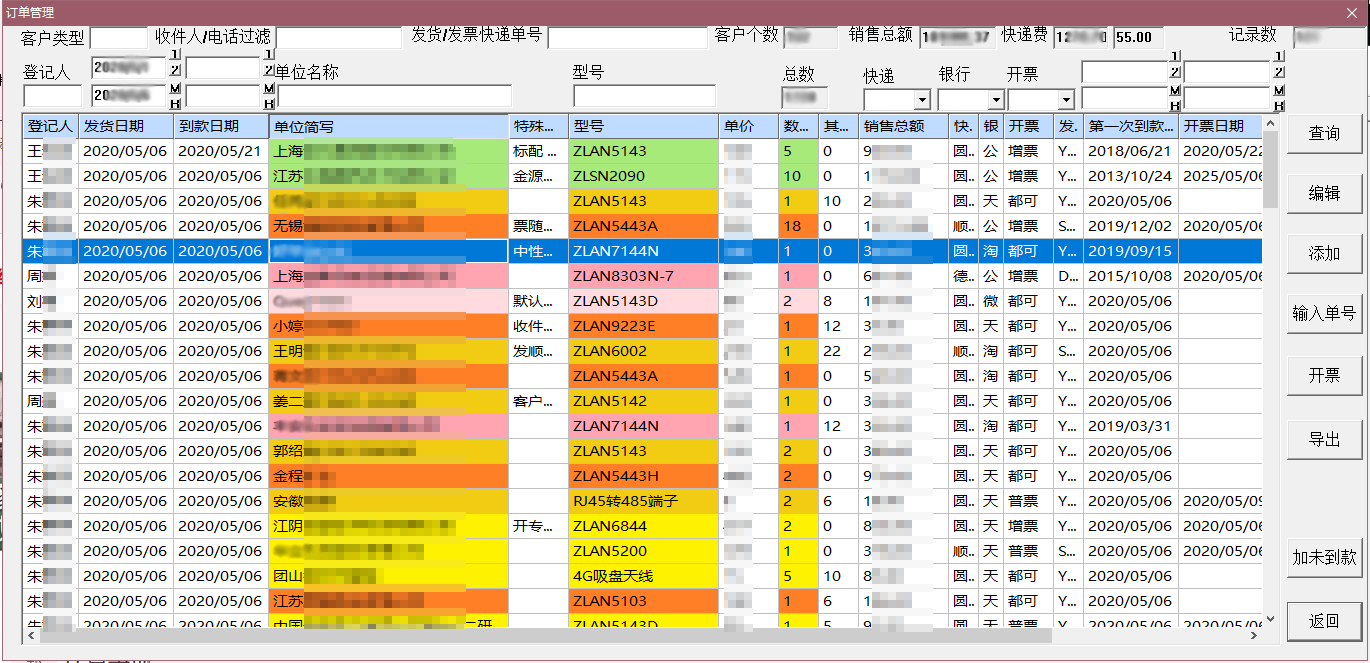Open the 输入单号 dialog button
Screen dimensions: 1370x663
point(1324,314)
